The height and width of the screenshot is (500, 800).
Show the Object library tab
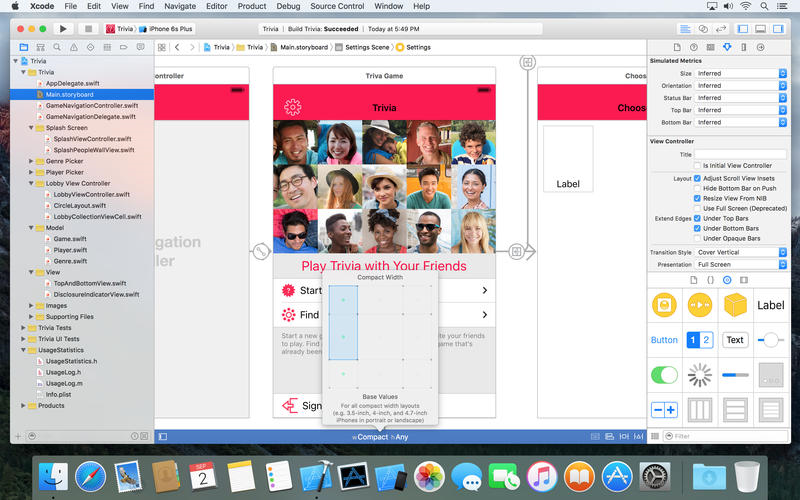727,280
